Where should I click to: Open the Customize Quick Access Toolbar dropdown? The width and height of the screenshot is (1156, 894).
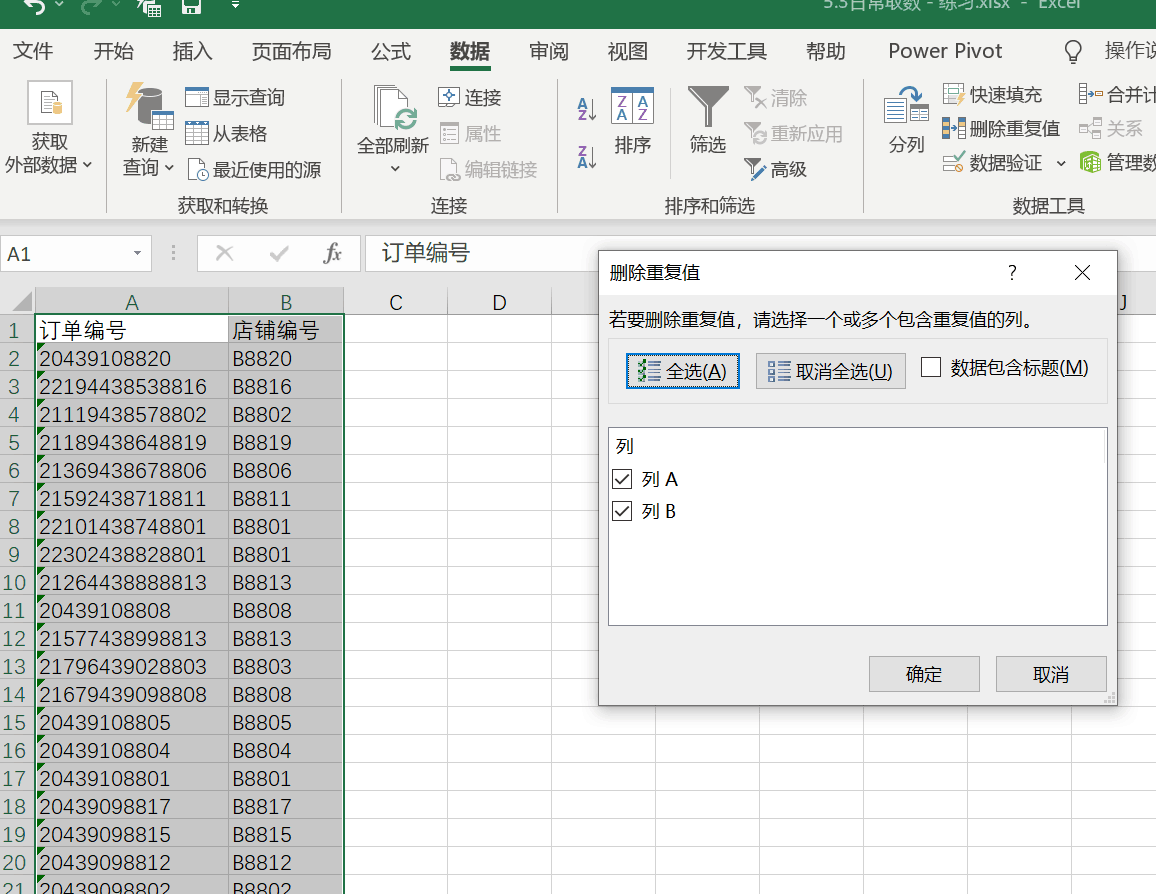(x=235, y=5)
